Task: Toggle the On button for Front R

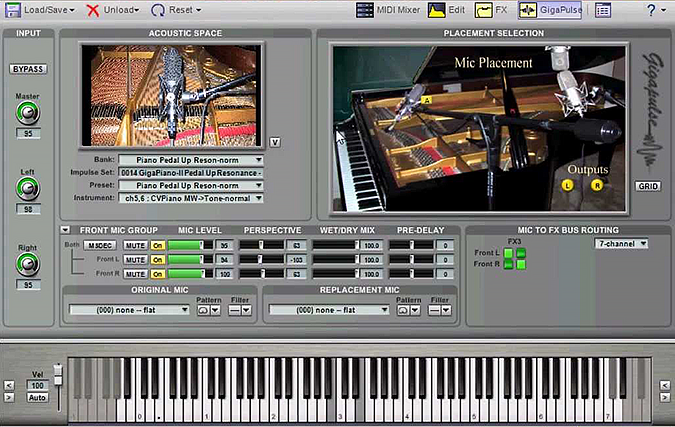Action: [x=158, y=274]
